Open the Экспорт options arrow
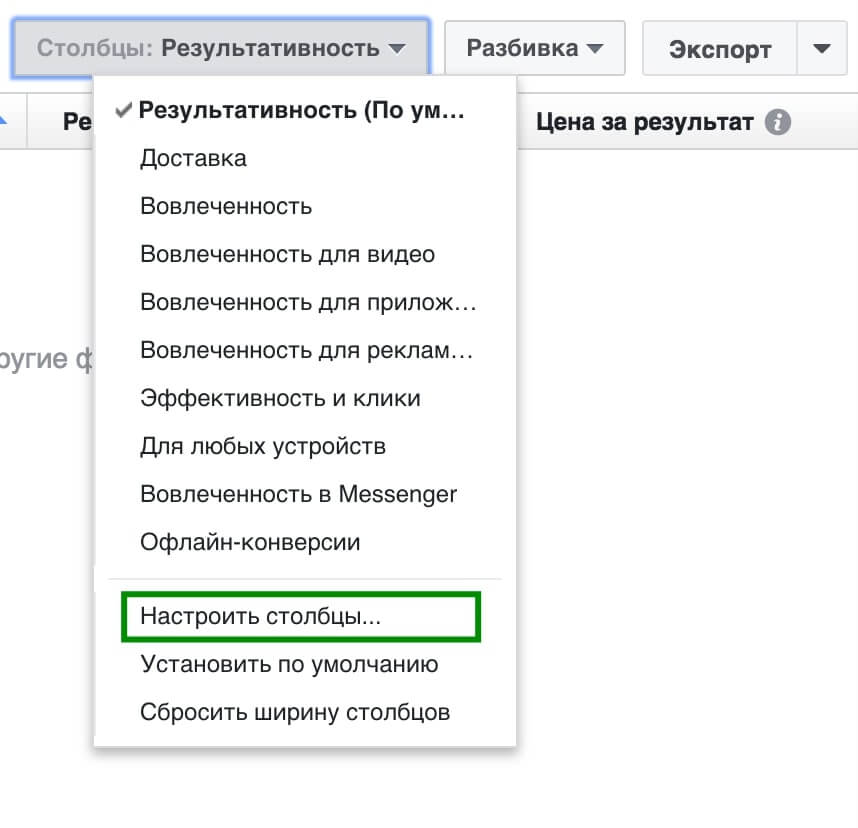This screenshot has height=828, width=858. (822, 48)
